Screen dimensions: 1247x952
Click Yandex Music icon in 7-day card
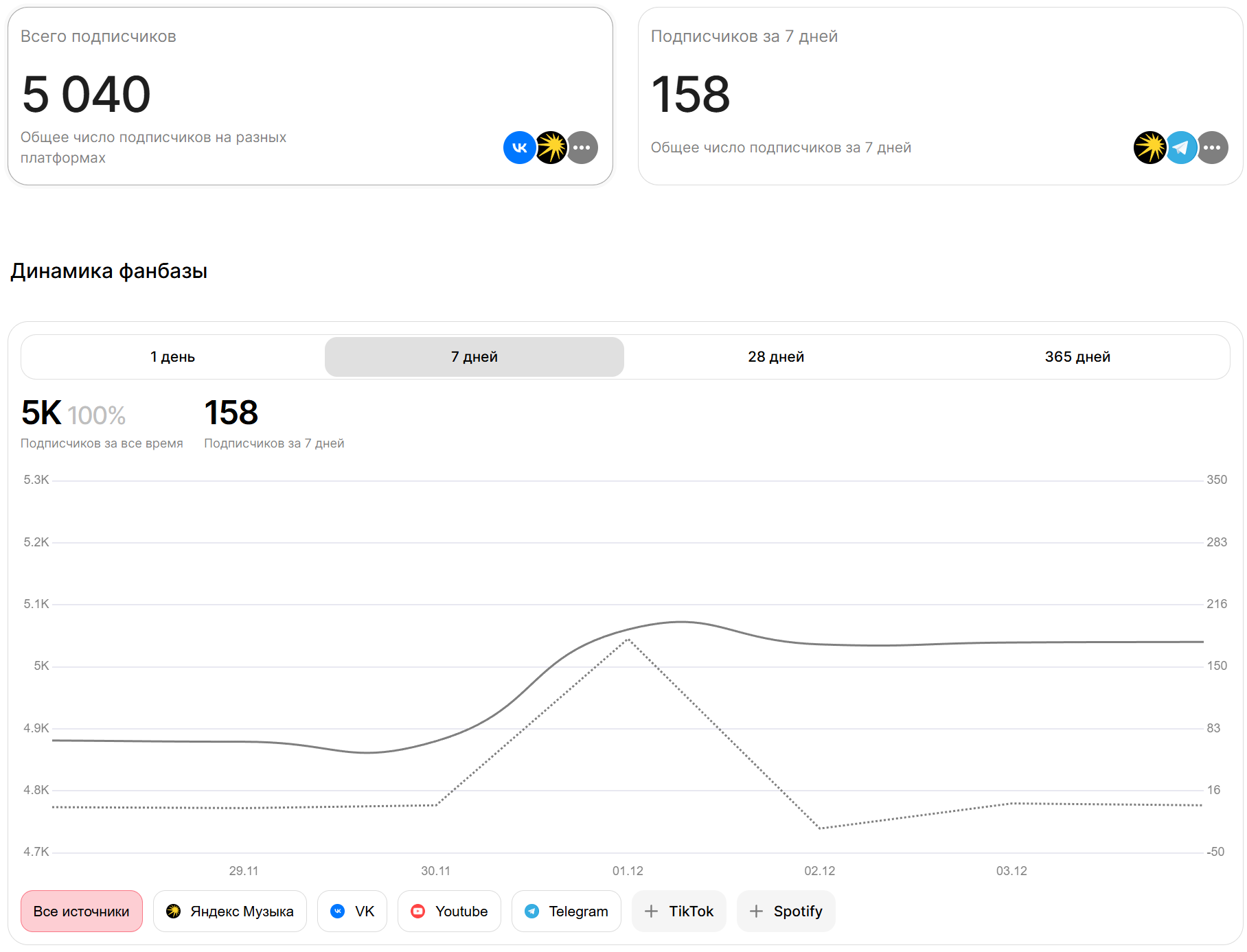1149,148
